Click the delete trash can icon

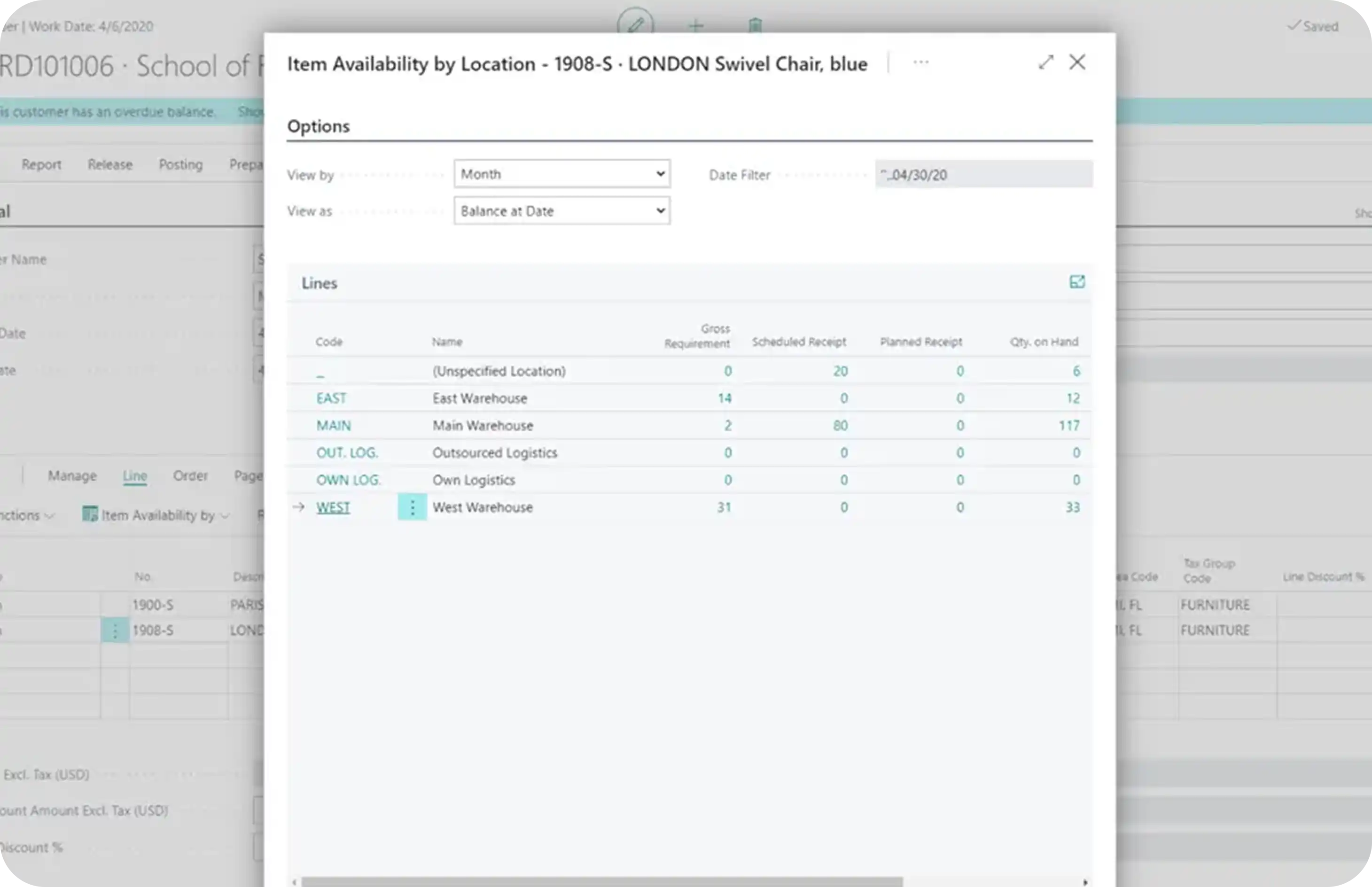coord(755,25)
